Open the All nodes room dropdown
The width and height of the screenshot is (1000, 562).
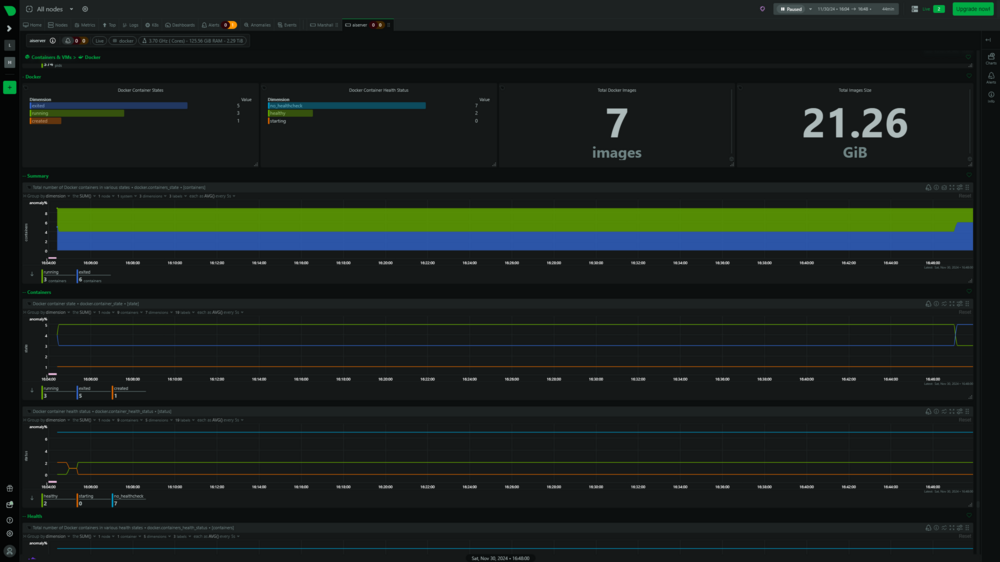[x=50, y=10]
